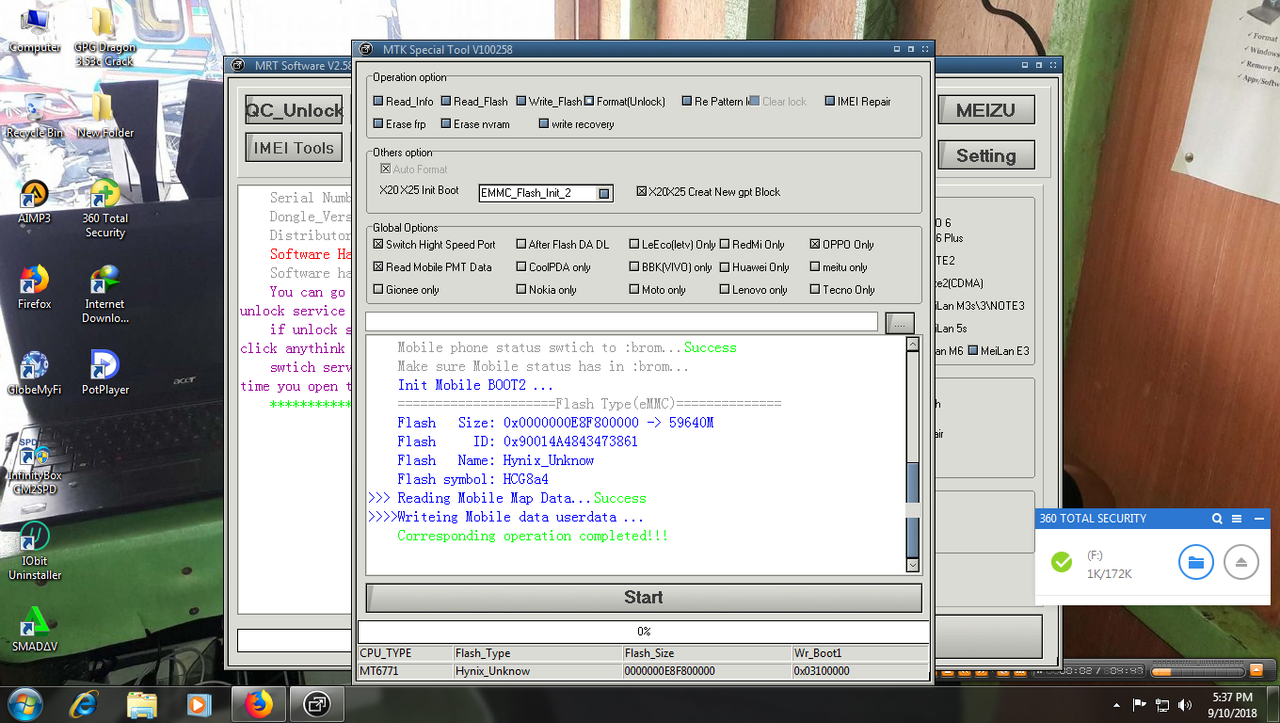Toggle X20X25 Creat New gpt Block
This screenshot has width=1280, height=723.
[708, 192]
